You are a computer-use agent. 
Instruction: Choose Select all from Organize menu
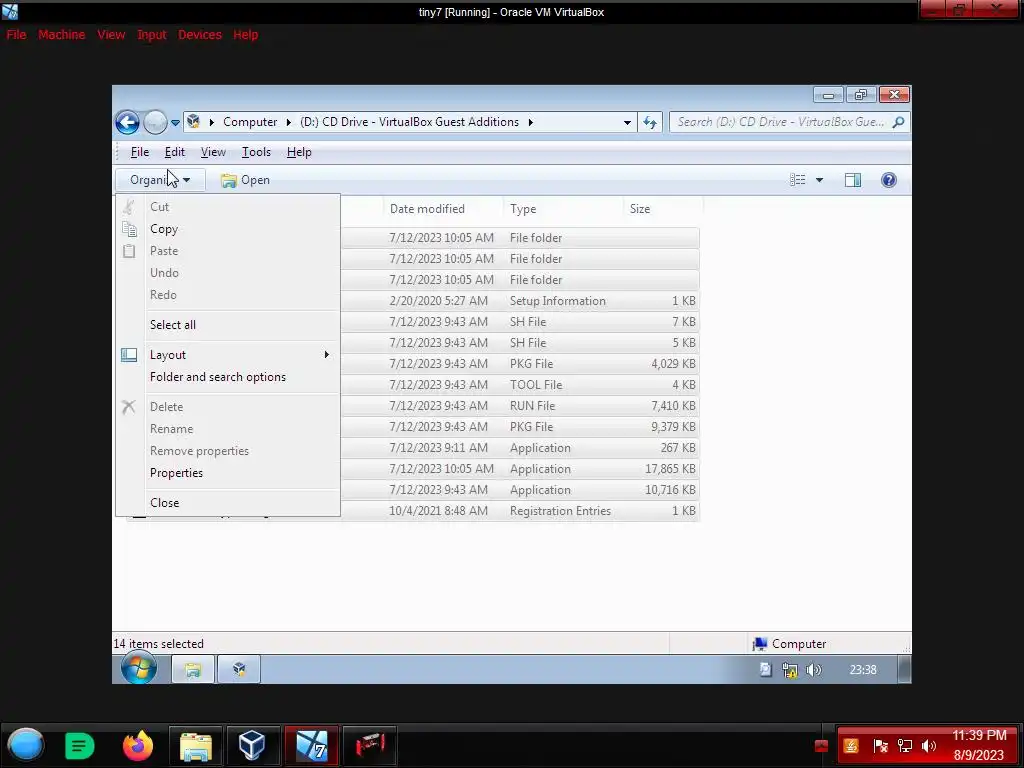click(228, 325)
